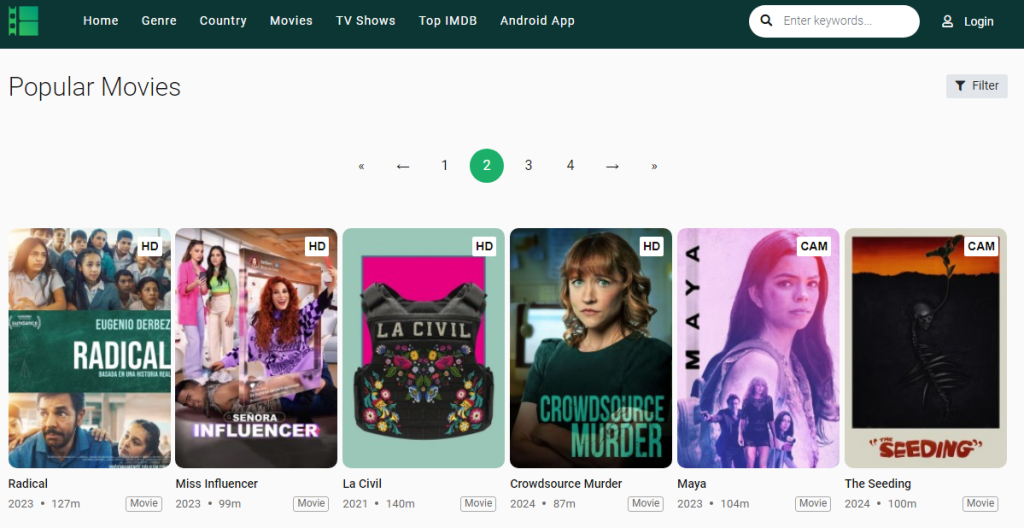1024x528 pixels.
Task: Click CAM badge on The Seeding poster
Action: [981, 246]
